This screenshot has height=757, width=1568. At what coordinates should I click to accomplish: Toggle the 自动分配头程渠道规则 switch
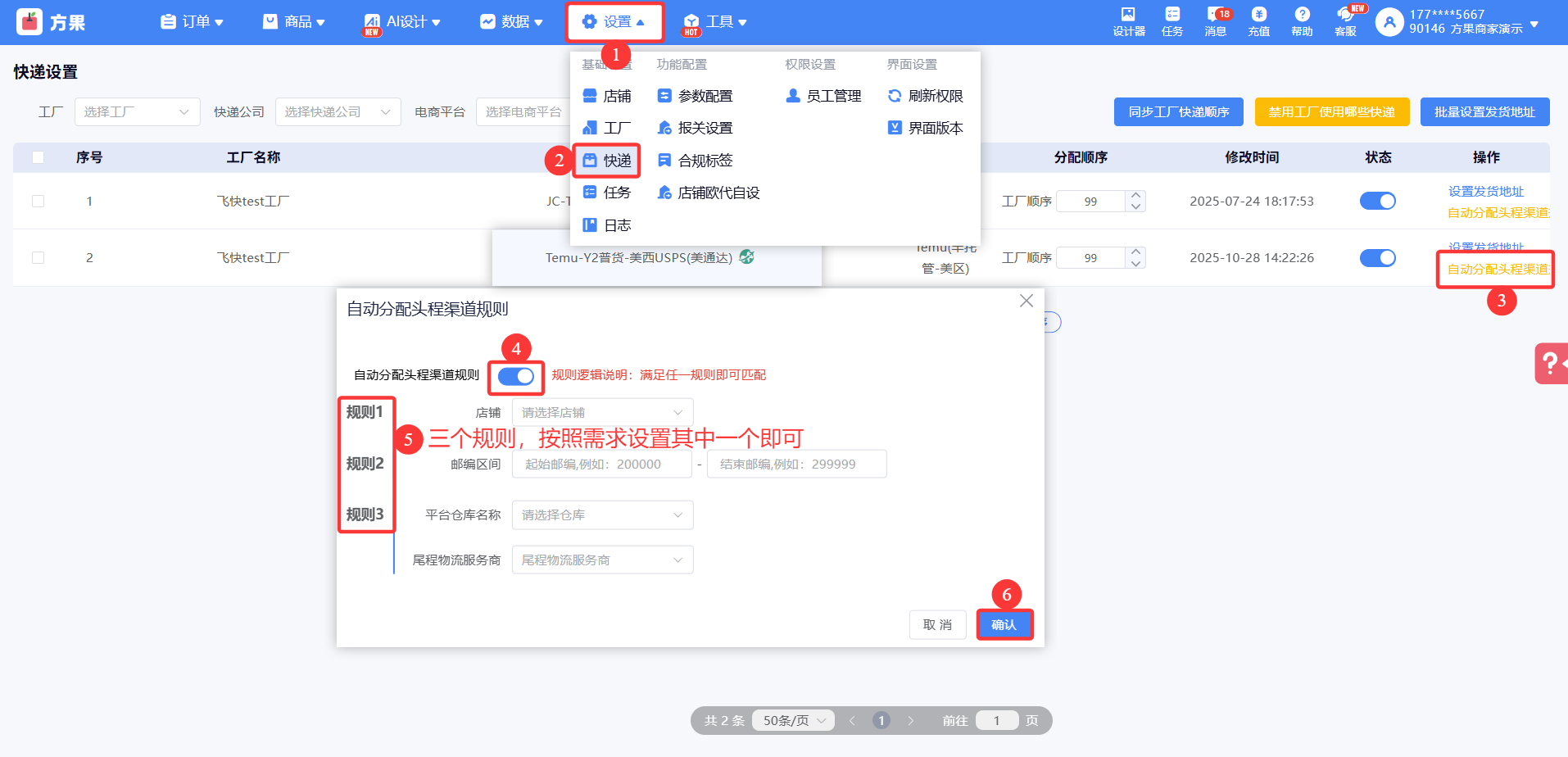tap(516, 376)
